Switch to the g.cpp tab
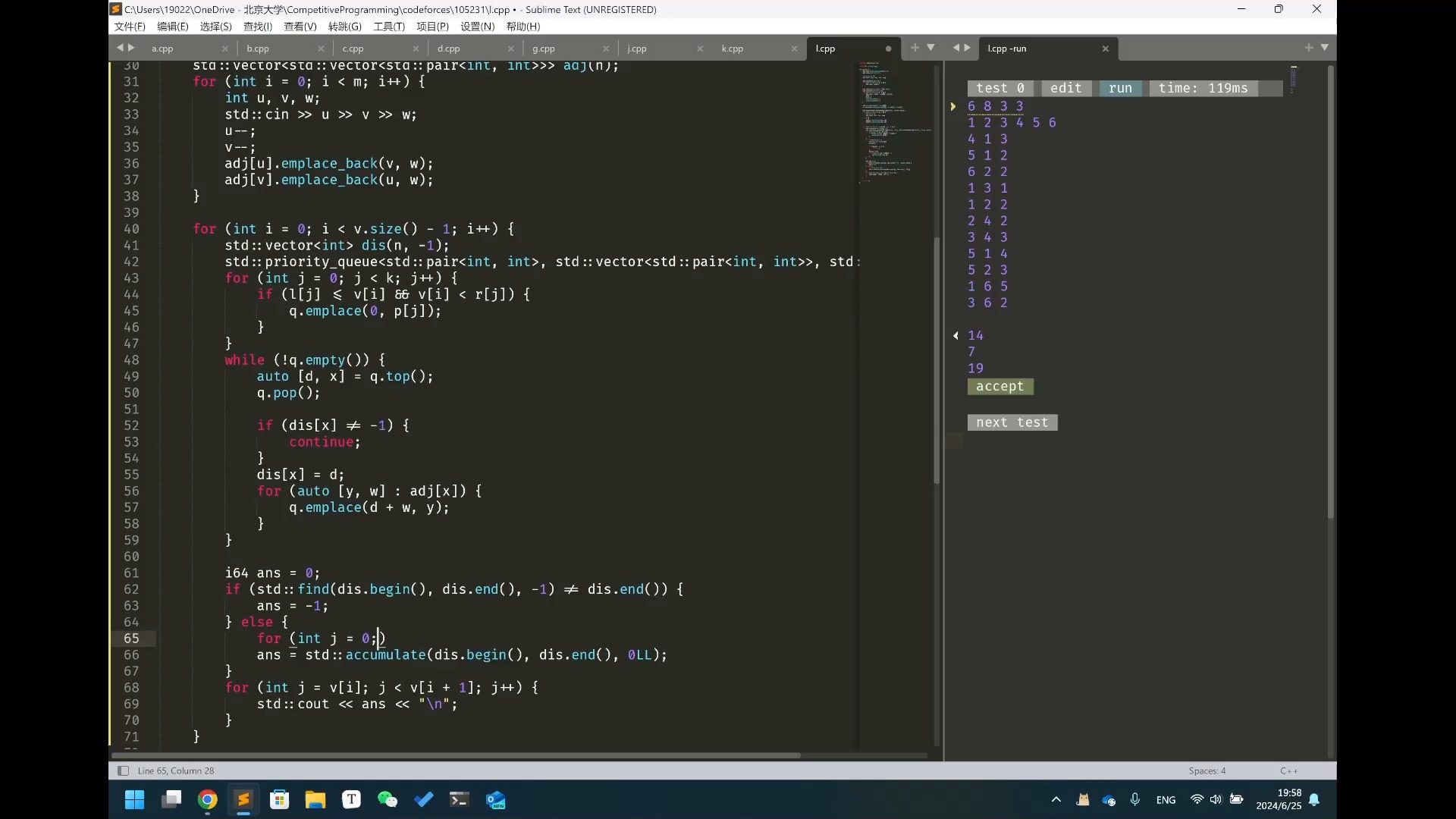The width and height of the screenshot is (1456, 819). [543, 49]
